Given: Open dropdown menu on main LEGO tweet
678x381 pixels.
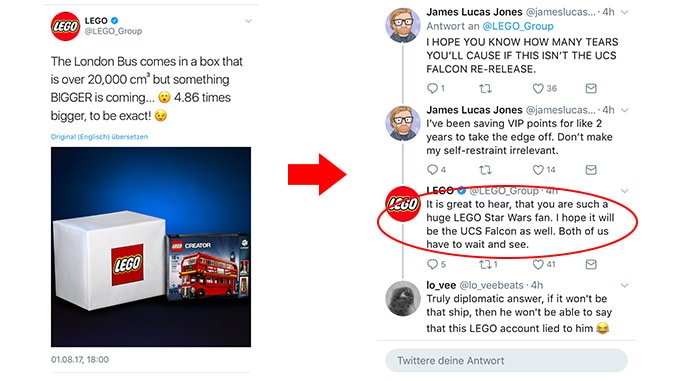Looking at the screenshot, I should coord(248,21).
